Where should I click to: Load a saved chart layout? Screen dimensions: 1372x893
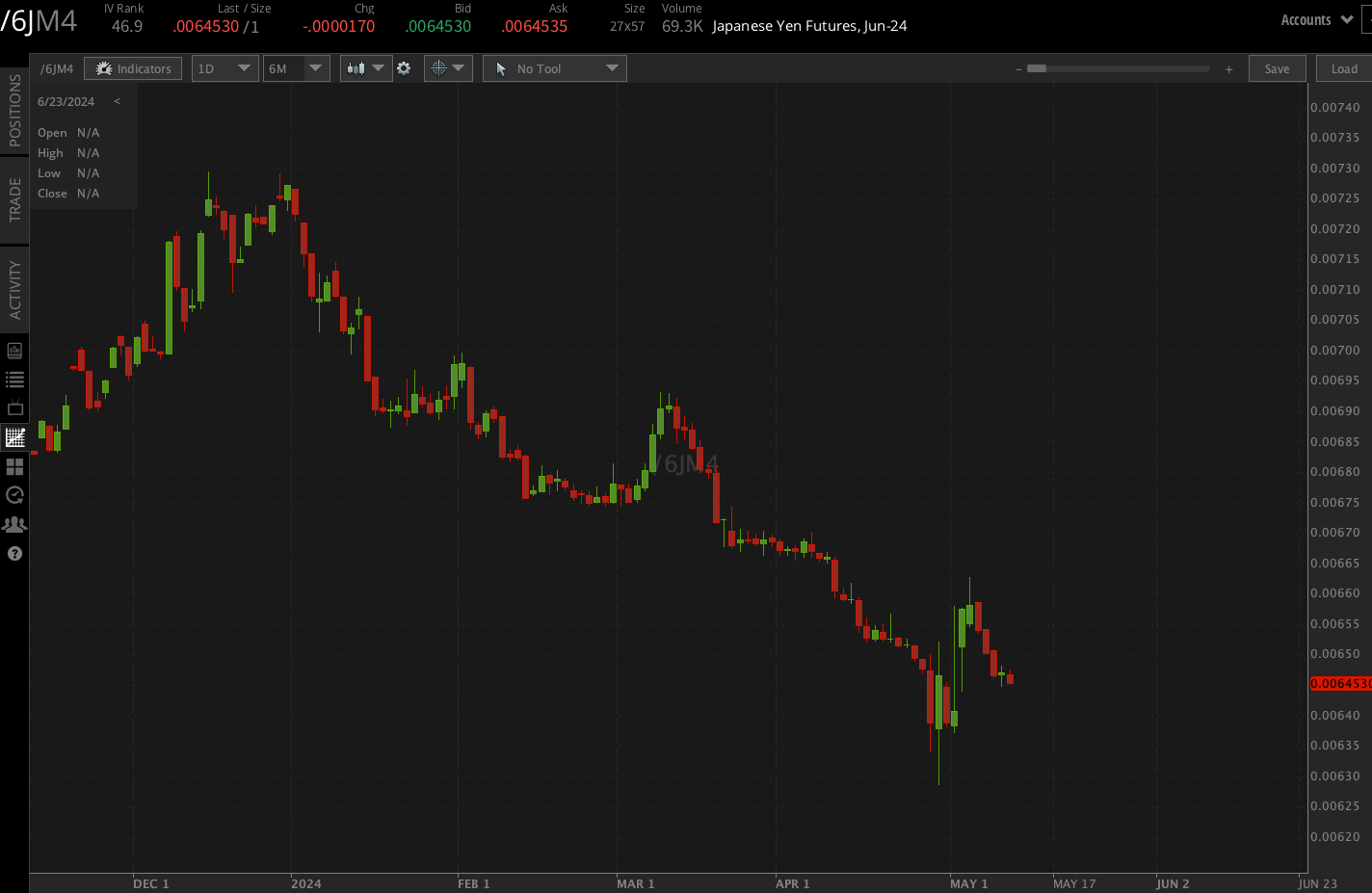1343,68
